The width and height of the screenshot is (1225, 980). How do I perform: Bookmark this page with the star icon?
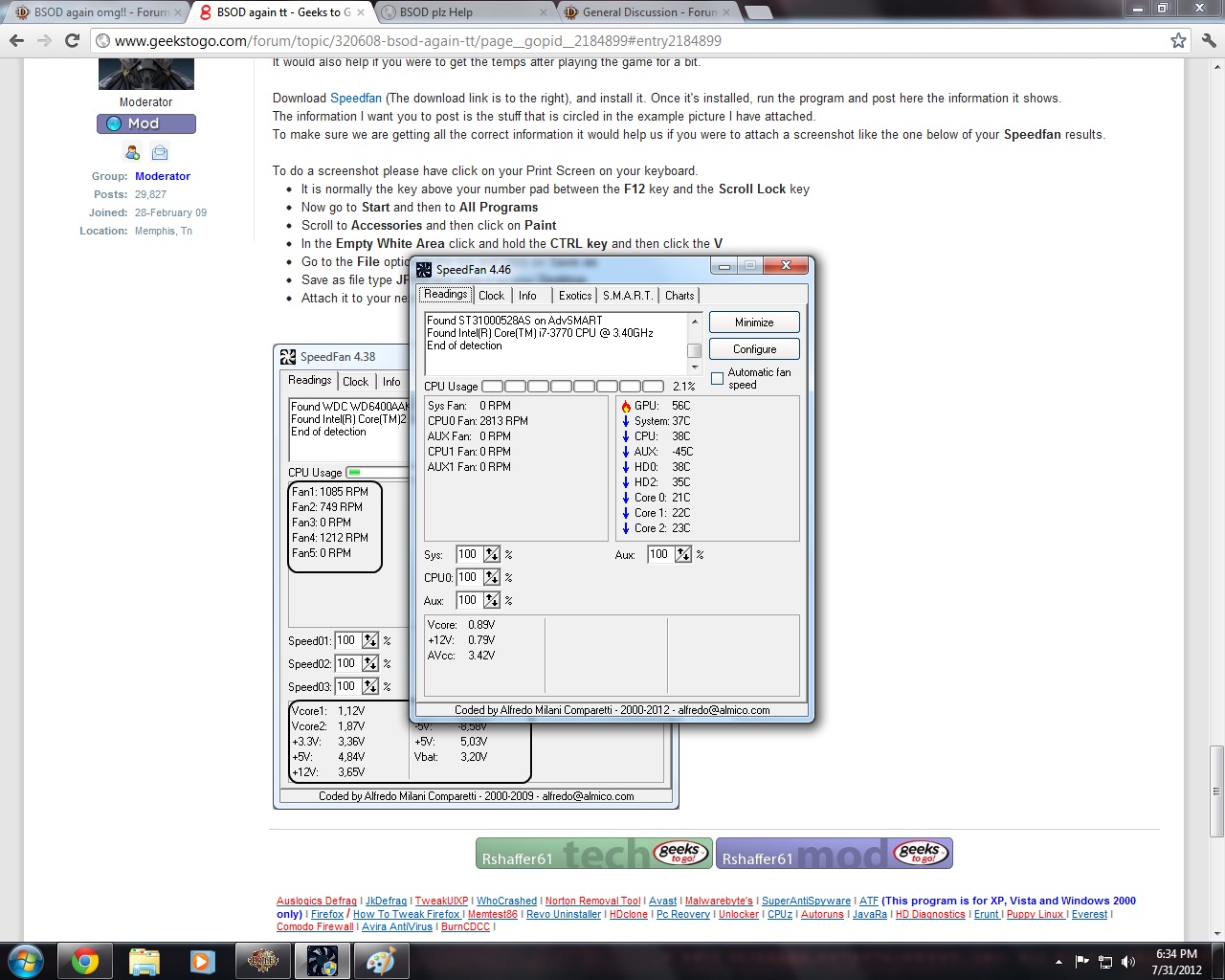(1179, 40)
